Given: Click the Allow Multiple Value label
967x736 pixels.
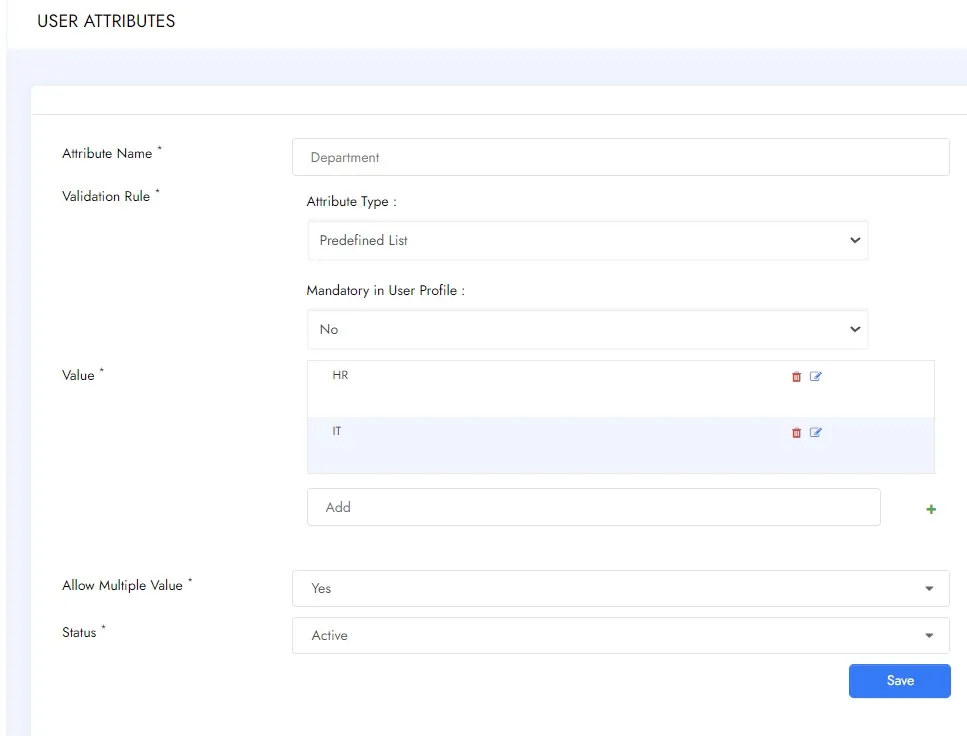Looking at the screenshot, I should [x=122, y=585].
